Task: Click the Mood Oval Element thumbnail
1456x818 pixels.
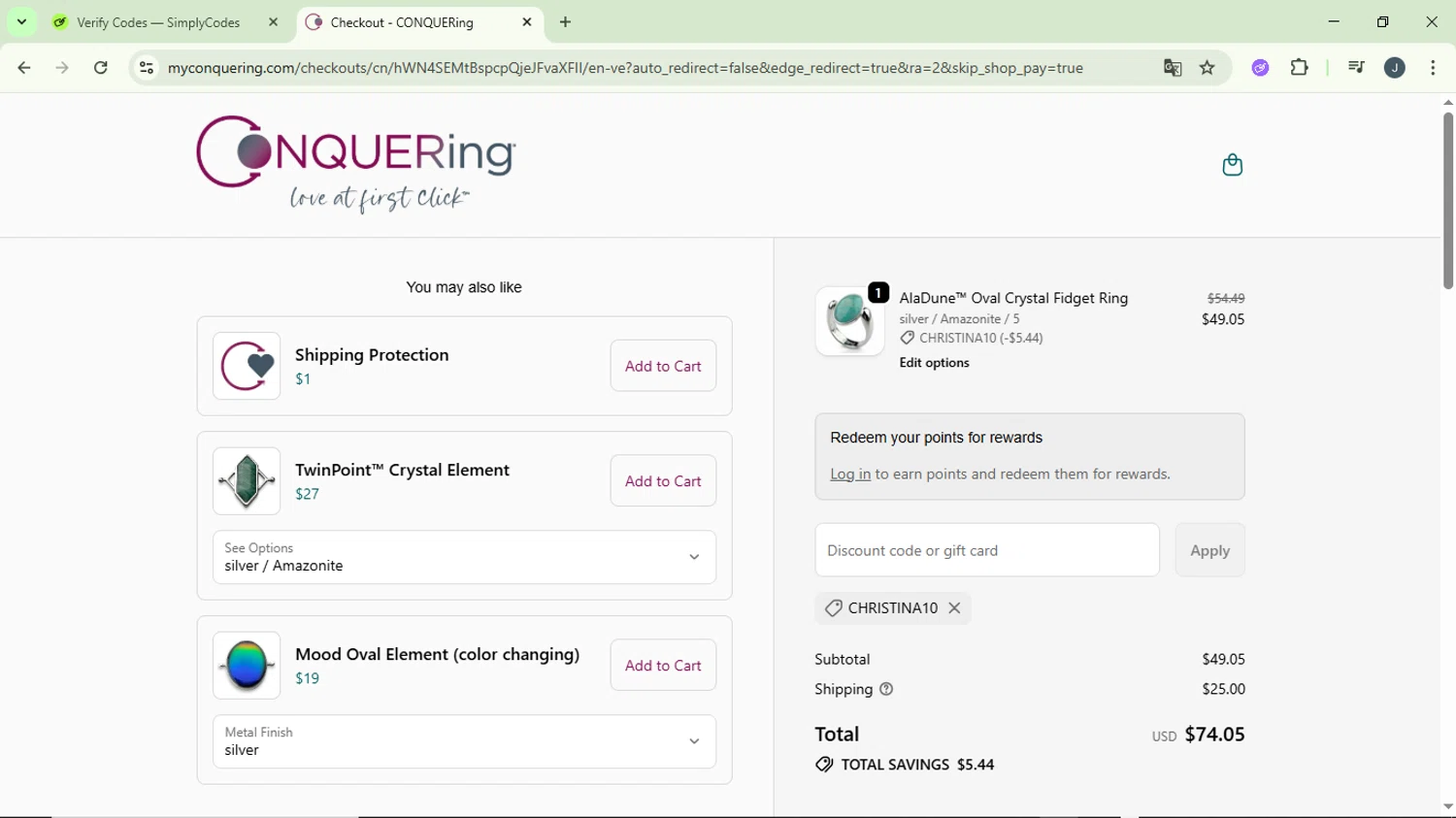Action: [247, 666]
